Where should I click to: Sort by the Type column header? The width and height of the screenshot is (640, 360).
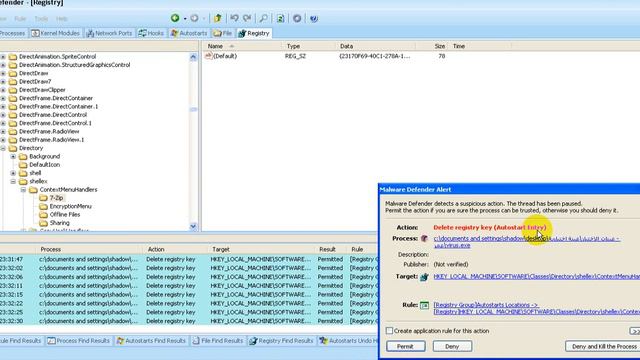[x=309, y=46]
